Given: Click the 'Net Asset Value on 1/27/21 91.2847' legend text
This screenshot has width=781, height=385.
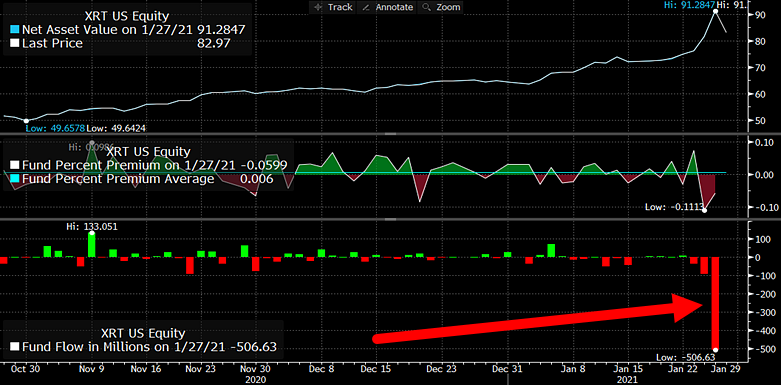Looking at the screenshot, I should pos(133,29).
